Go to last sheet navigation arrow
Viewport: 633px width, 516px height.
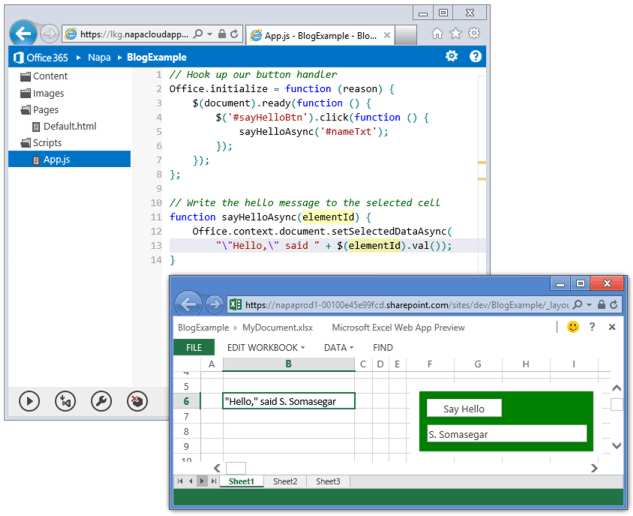coord(214,481)
